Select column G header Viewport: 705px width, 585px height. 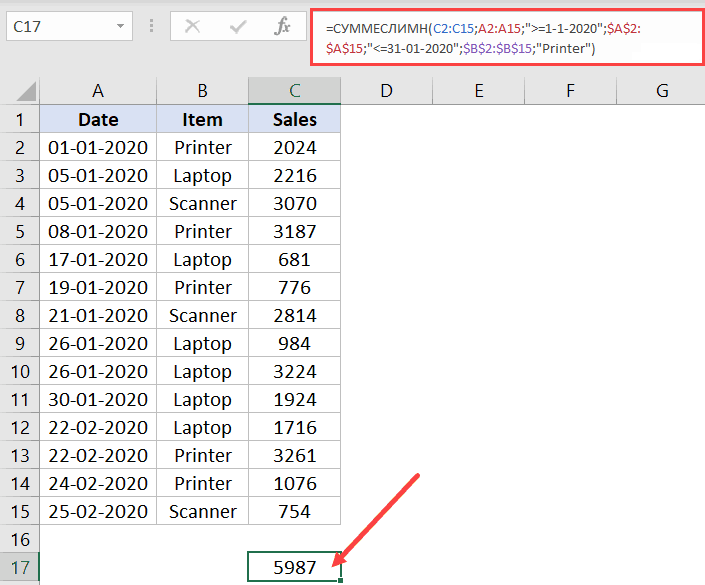coord(662,91)
